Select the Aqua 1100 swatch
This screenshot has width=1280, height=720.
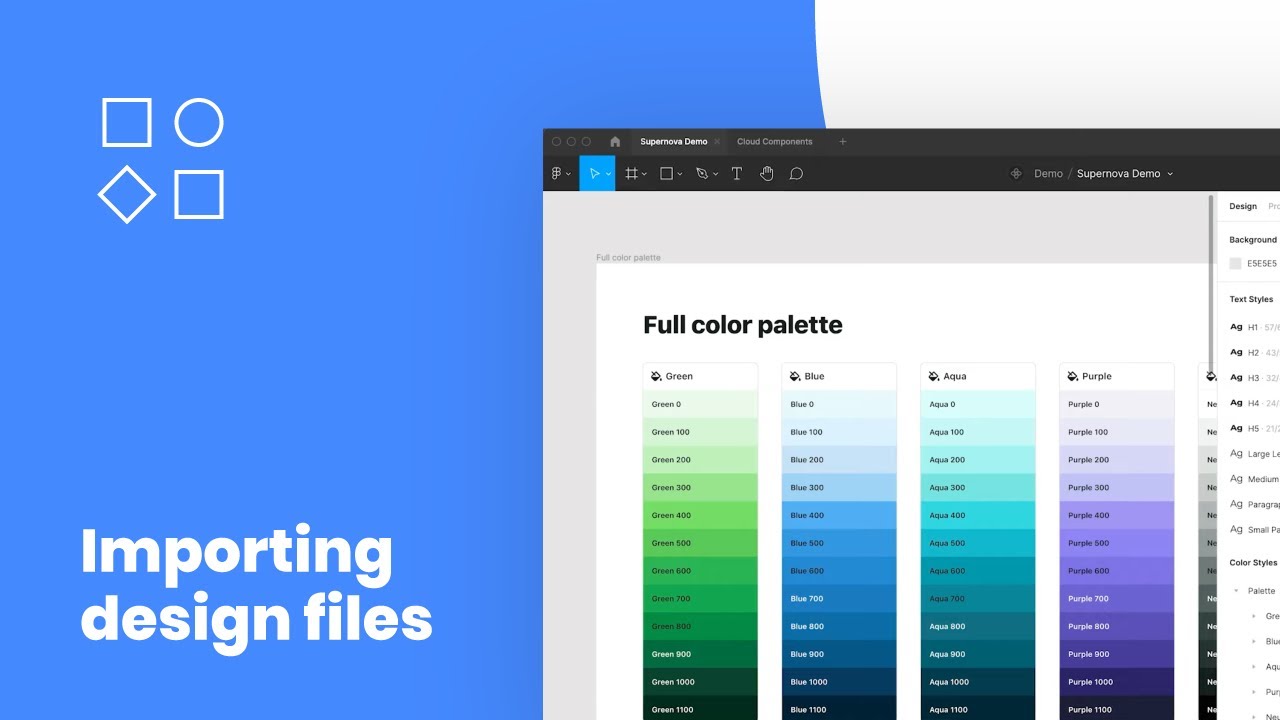(978, 708)
